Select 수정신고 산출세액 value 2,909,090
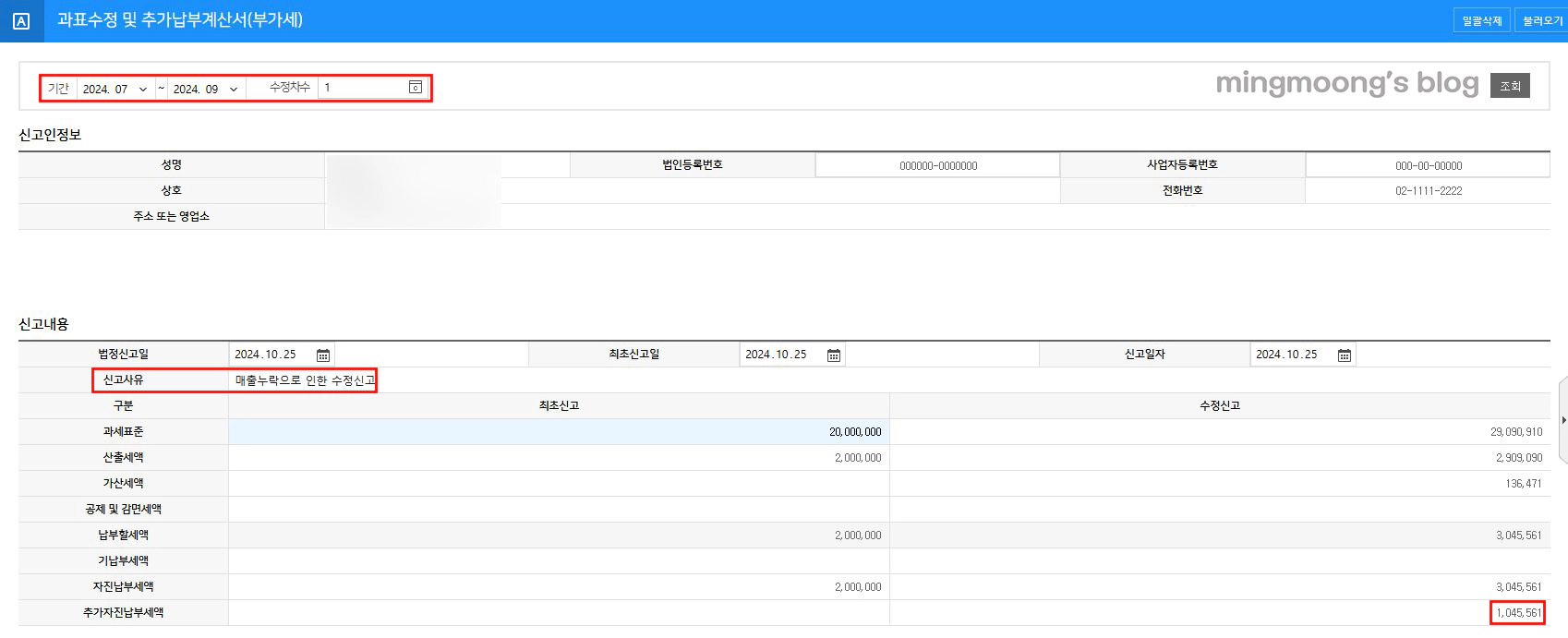This screenshot has height=638, width=1568. (1519, 458)
